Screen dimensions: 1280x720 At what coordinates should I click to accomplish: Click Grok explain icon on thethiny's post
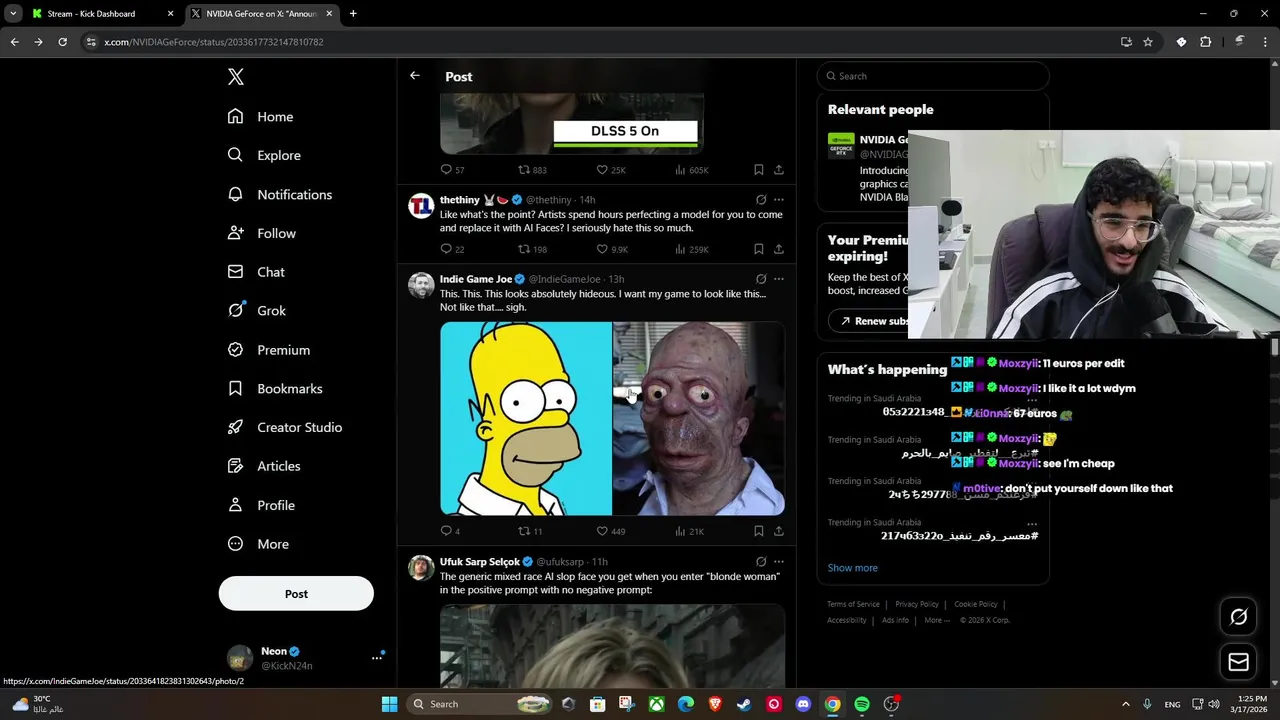click(761, 200)
